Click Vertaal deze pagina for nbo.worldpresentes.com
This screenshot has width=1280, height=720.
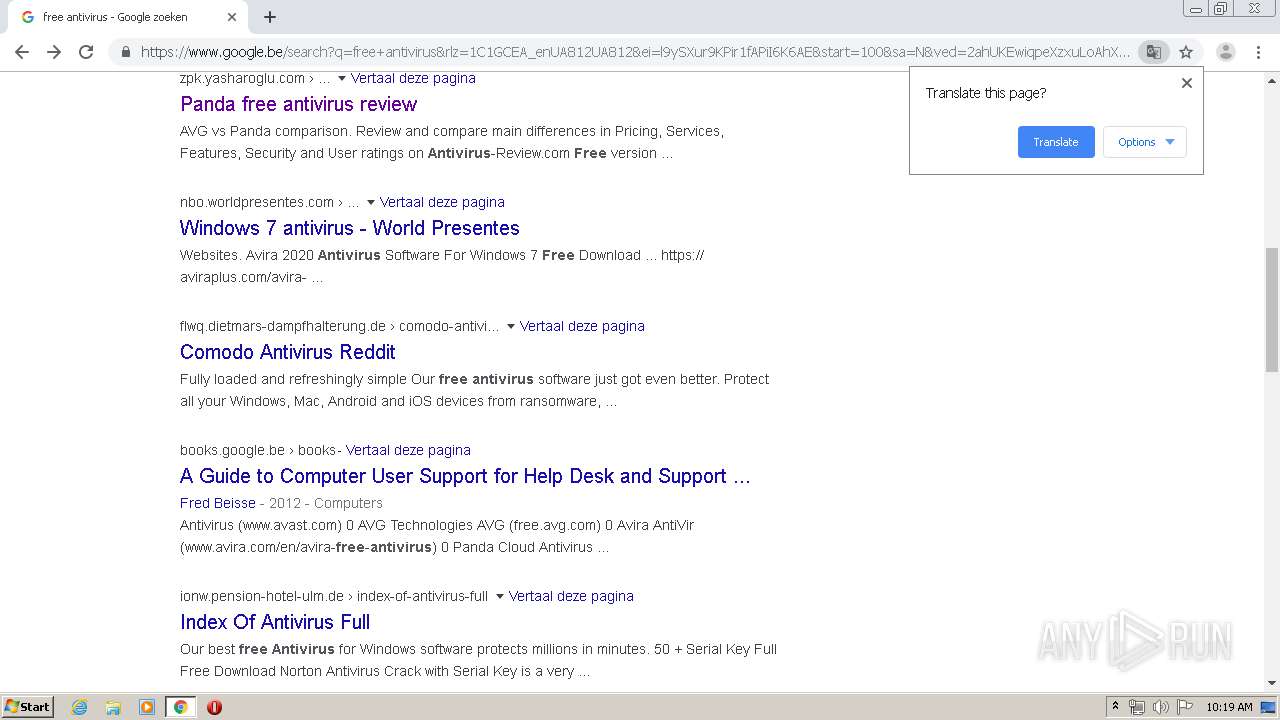(x=442, y=202)
